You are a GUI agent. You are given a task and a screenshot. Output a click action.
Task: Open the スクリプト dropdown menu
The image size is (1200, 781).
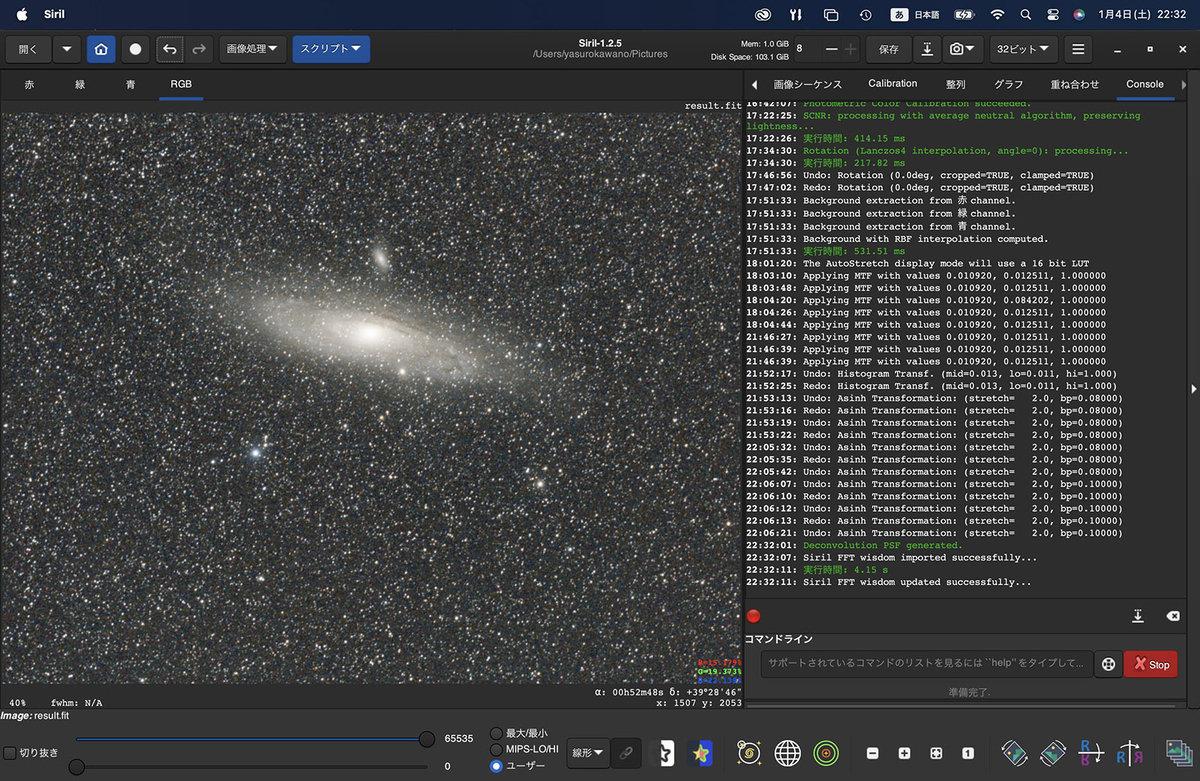pos(331,49)
